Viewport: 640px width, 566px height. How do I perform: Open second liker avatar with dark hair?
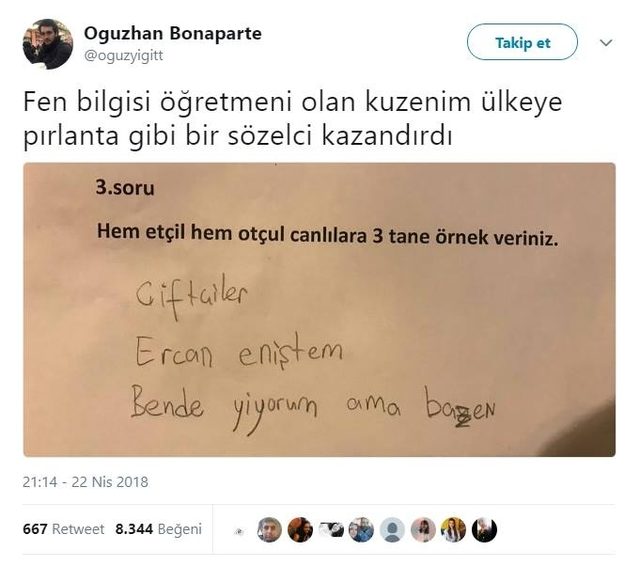click(x=300, y=530)
